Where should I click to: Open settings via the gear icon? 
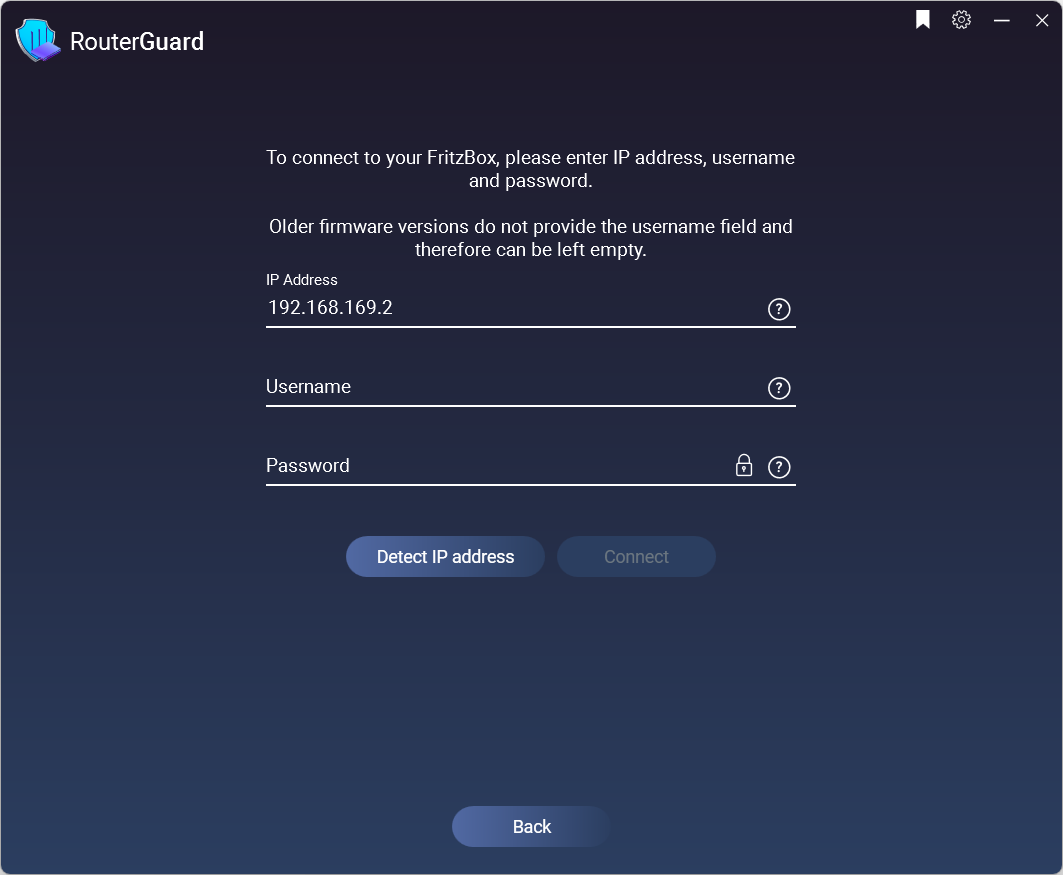pos(961,20)
